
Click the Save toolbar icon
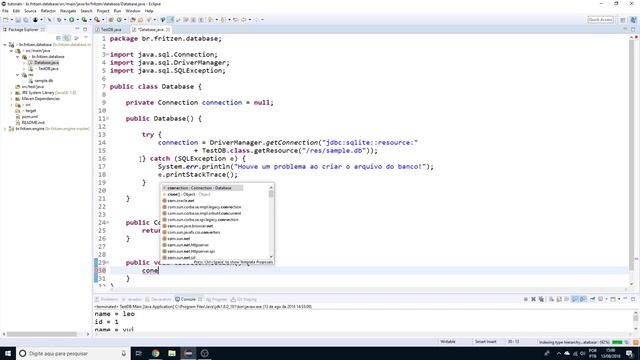pos(18,20)
